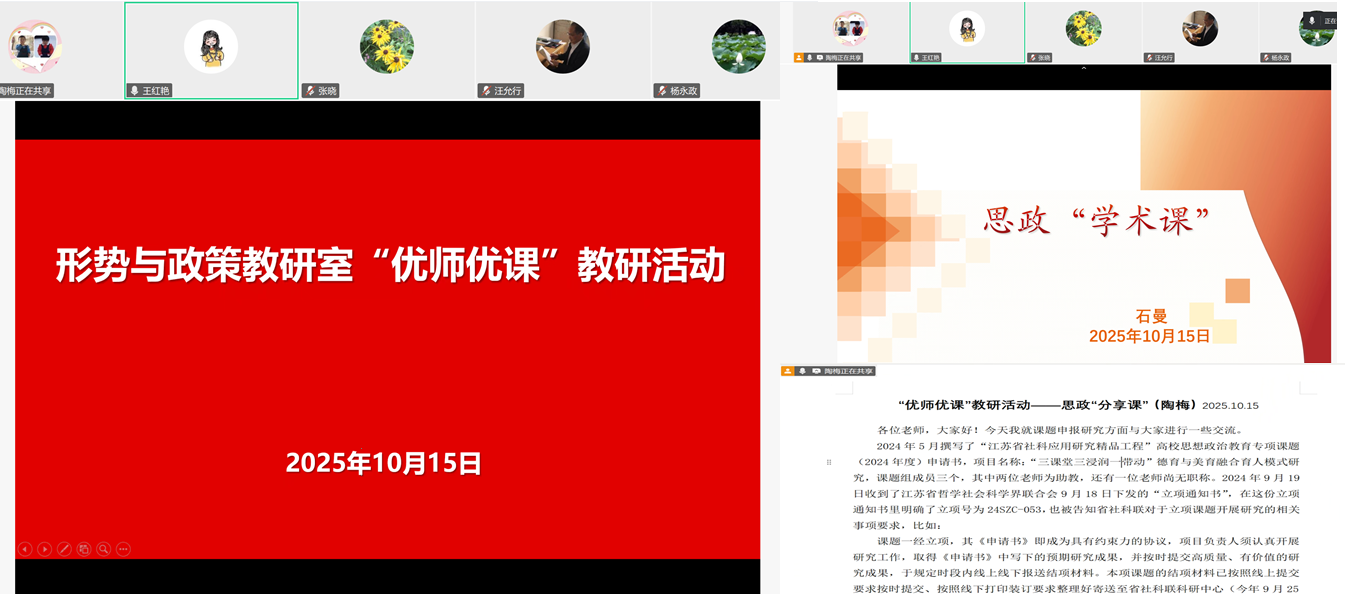This screenshot has width=1345, height=594.
Task: Click the Word paragraph drag handle in margin
Action: [828, 463]
